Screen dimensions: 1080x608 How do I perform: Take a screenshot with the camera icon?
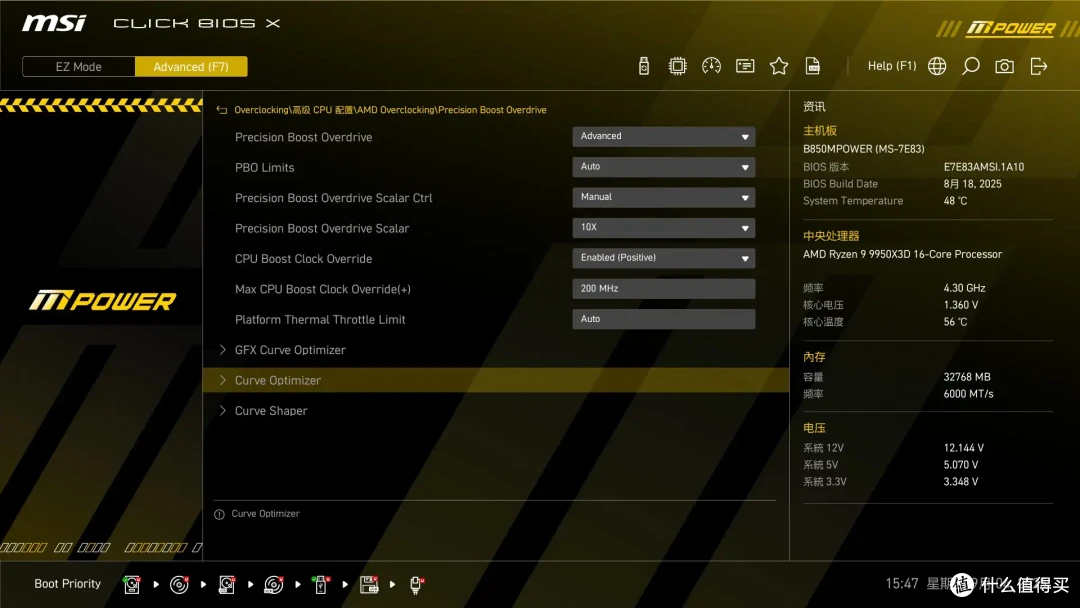pos(1004,66)
